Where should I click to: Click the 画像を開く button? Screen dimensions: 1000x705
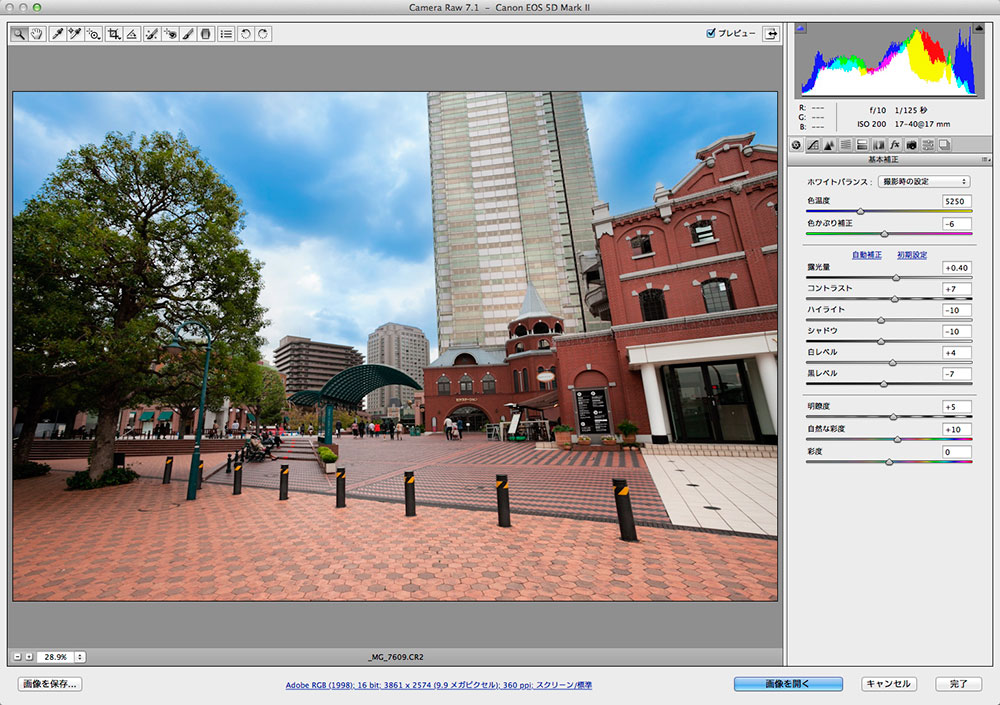point(788,684)
